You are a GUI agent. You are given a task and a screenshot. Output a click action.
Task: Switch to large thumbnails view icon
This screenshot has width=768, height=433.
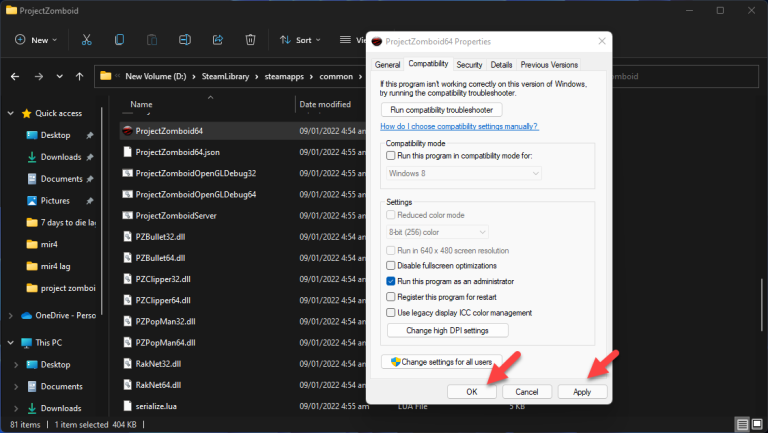(x=757, y=424)
